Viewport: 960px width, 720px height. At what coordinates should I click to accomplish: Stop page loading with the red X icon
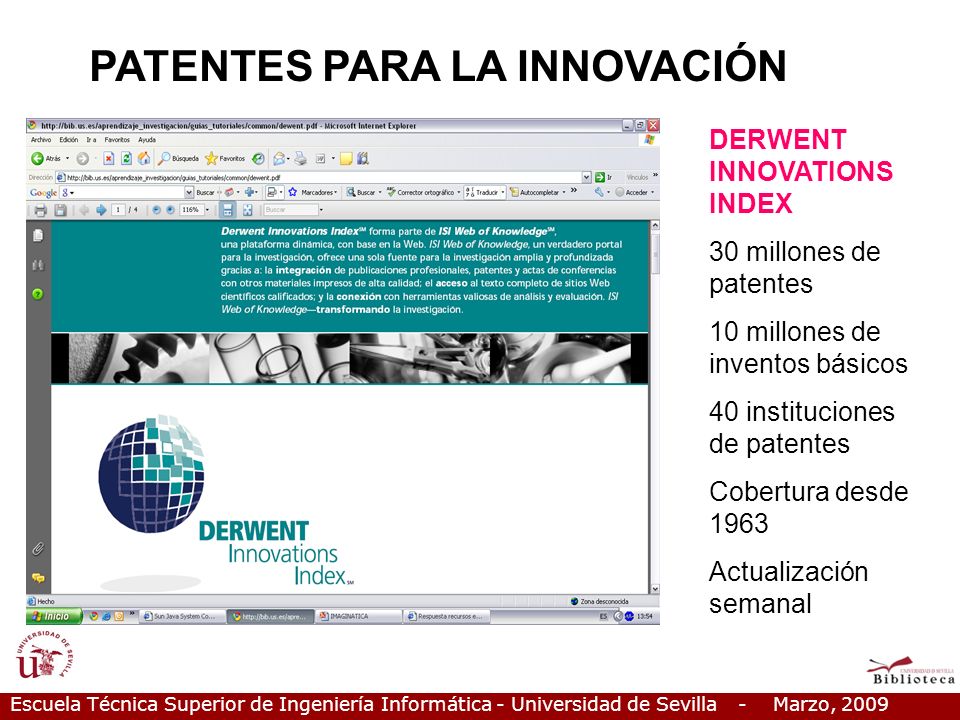tap(108, 159)
